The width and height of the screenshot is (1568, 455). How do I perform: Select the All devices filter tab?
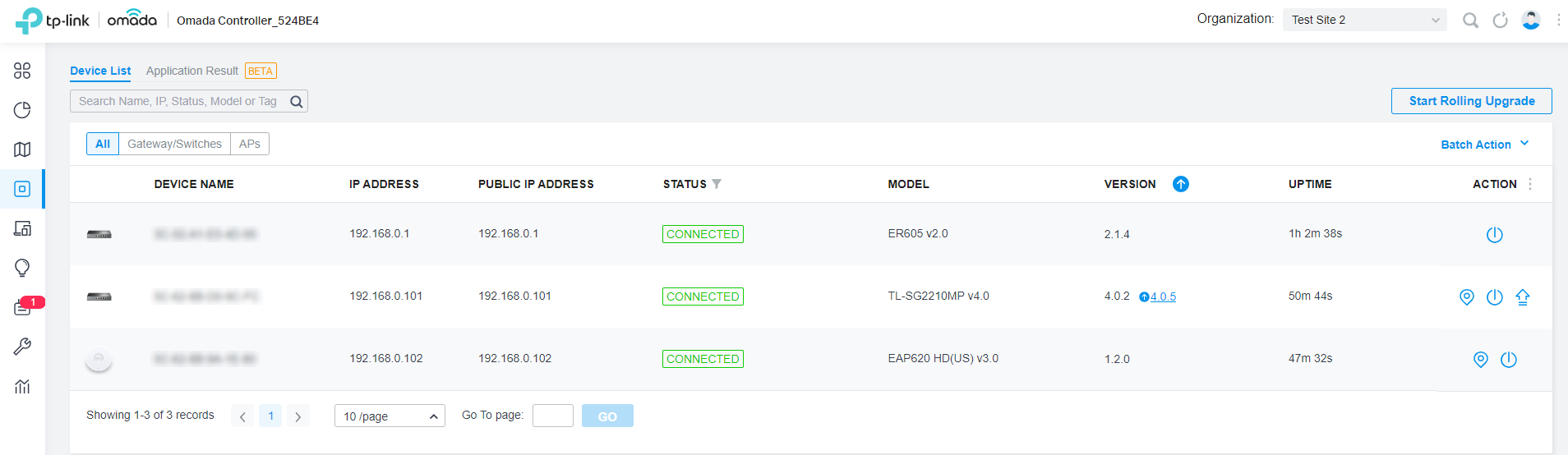pos(103,144)
